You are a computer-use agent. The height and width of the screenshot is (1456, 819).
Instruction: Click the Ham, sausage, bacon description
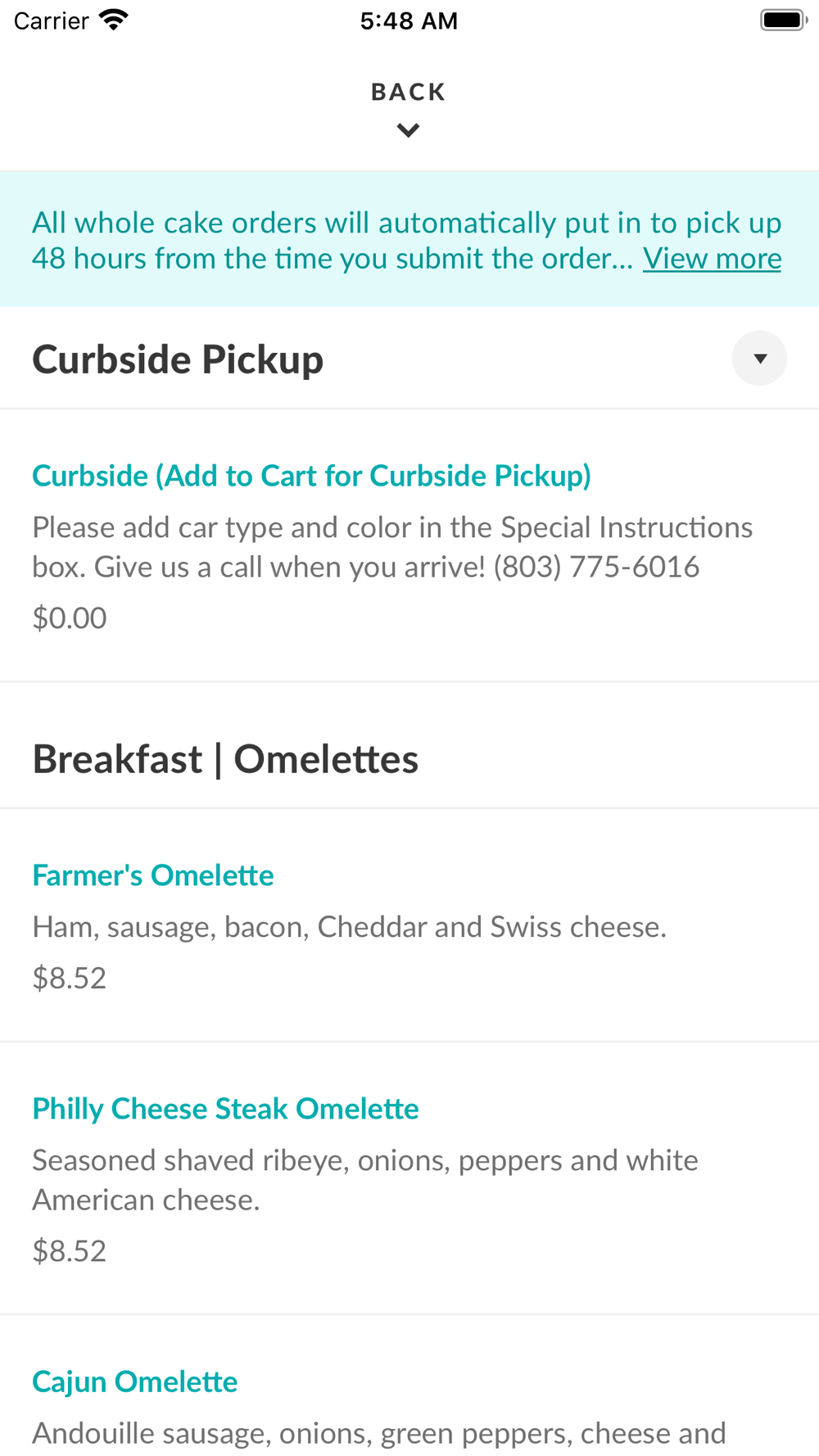point(349,927)
